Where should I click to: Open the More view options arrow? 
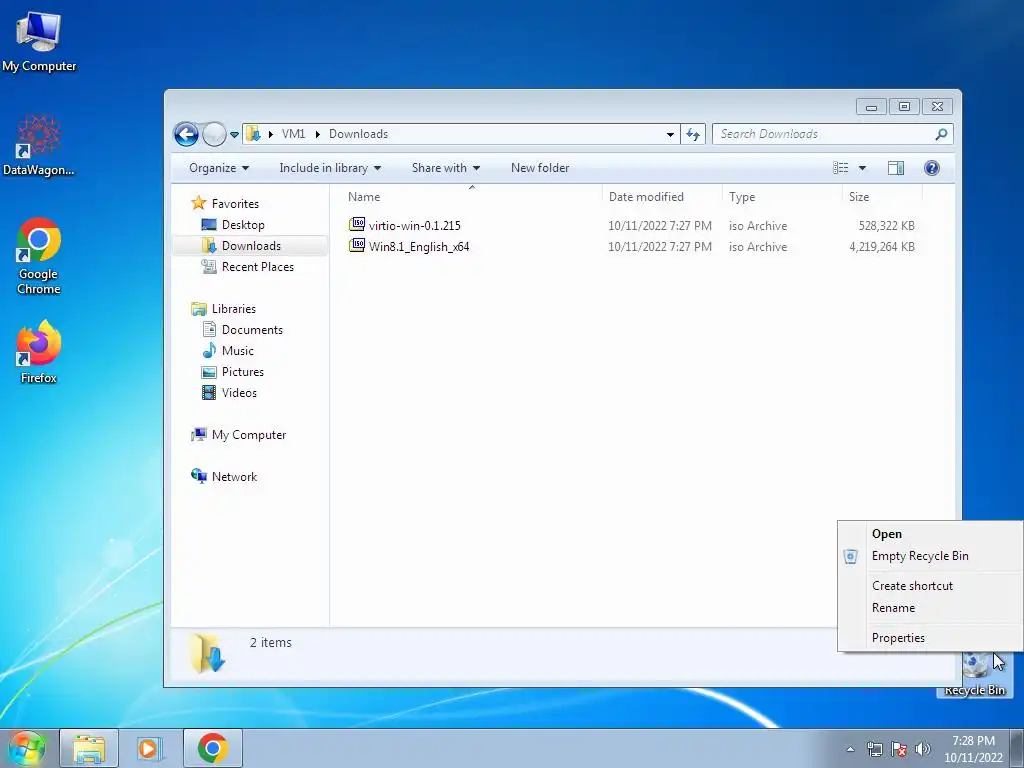point(862,168)
